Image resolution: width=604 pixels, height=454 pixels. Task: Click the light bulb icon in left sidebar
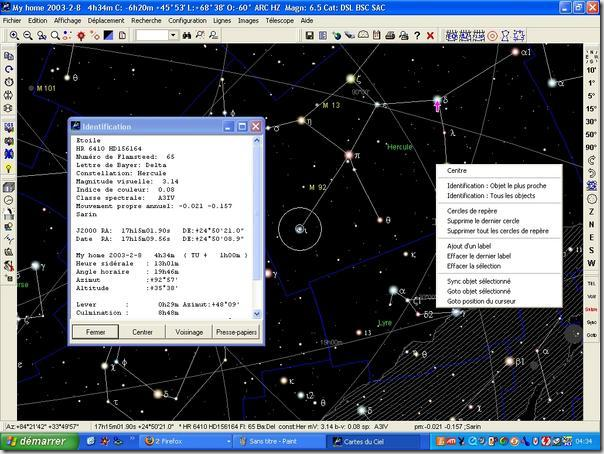pyautogui.click(x=8, y=168)
